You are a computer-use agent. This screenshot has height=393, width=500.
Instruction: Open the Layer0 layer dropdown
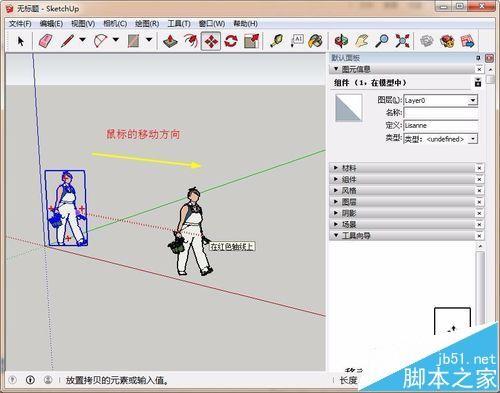(x=473, y=100)
